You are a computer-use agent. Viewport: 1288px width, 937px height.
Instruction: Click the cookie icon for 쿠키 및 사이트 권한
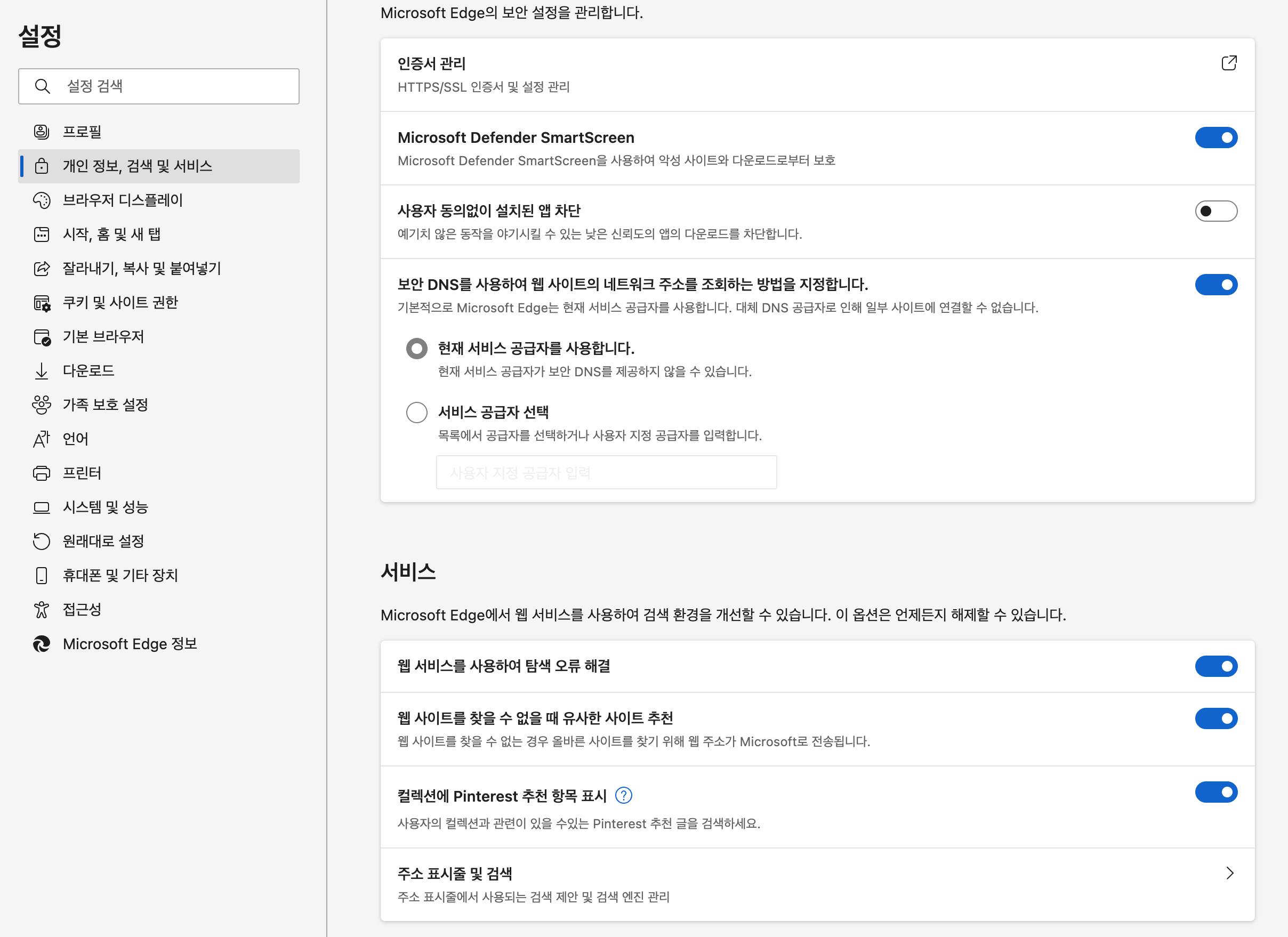pos(42,303)
